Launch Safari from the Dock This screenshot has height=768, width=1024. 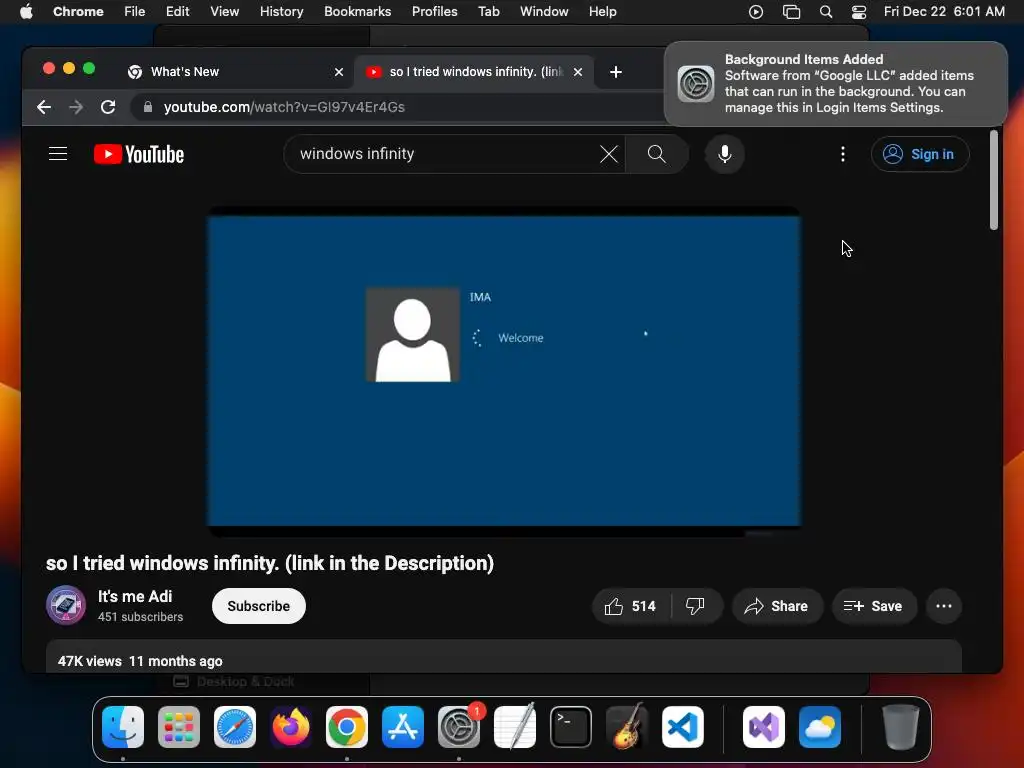point(235,727)
